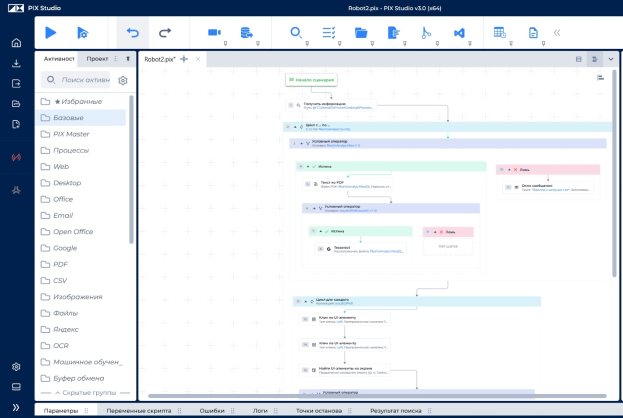This screenshot has height=418, width=623.
Task: Open settings gear in left sidebar
Action: (16, 366)
